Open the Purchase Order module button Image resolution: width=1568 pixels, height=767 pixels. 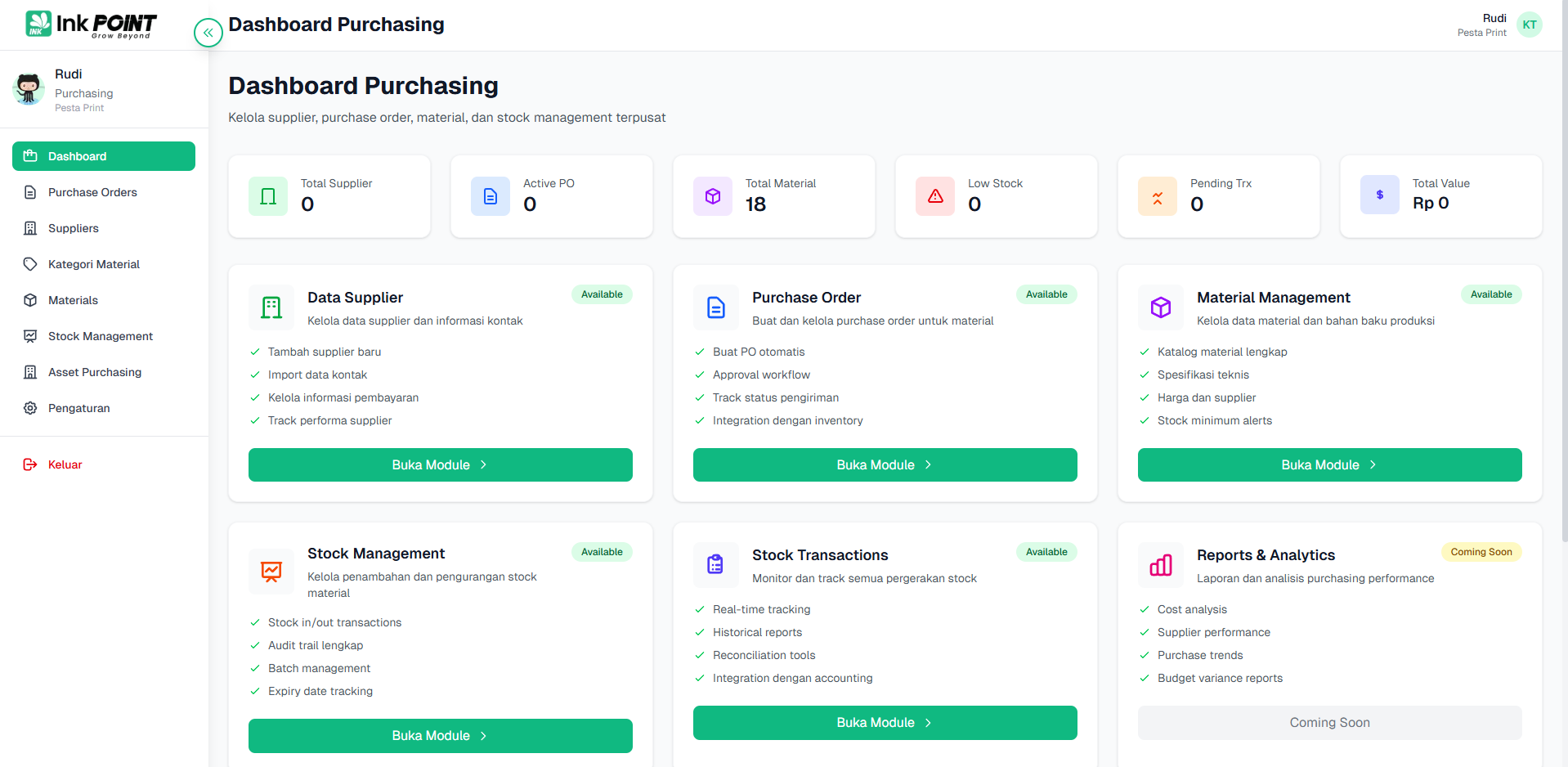pyautogui.click(x=885, y=464)
